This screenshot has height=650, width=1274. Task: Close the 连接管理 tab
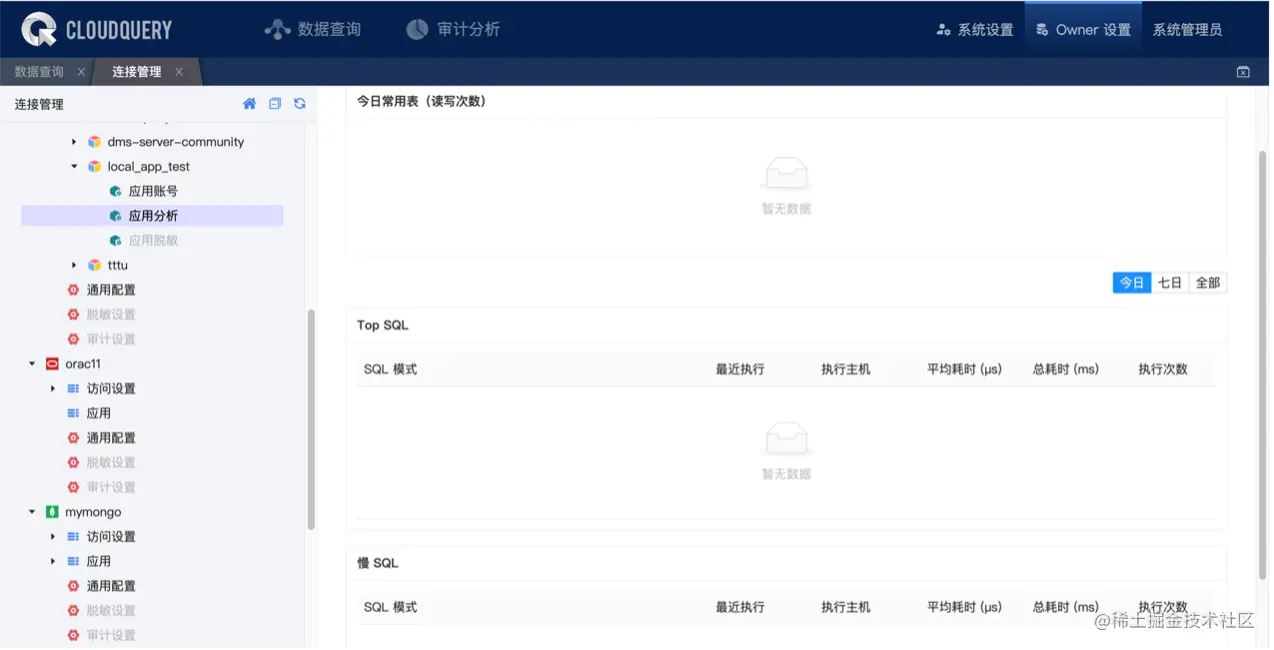point(179,72)
